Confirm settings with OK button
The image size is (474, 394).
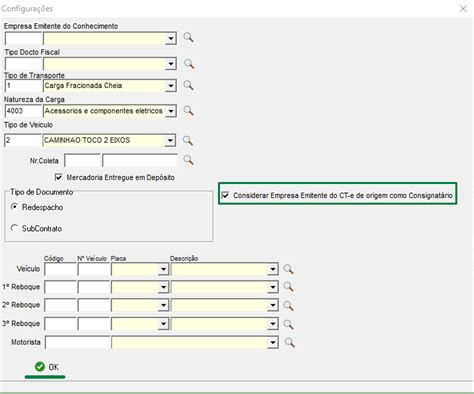[46, 367]
